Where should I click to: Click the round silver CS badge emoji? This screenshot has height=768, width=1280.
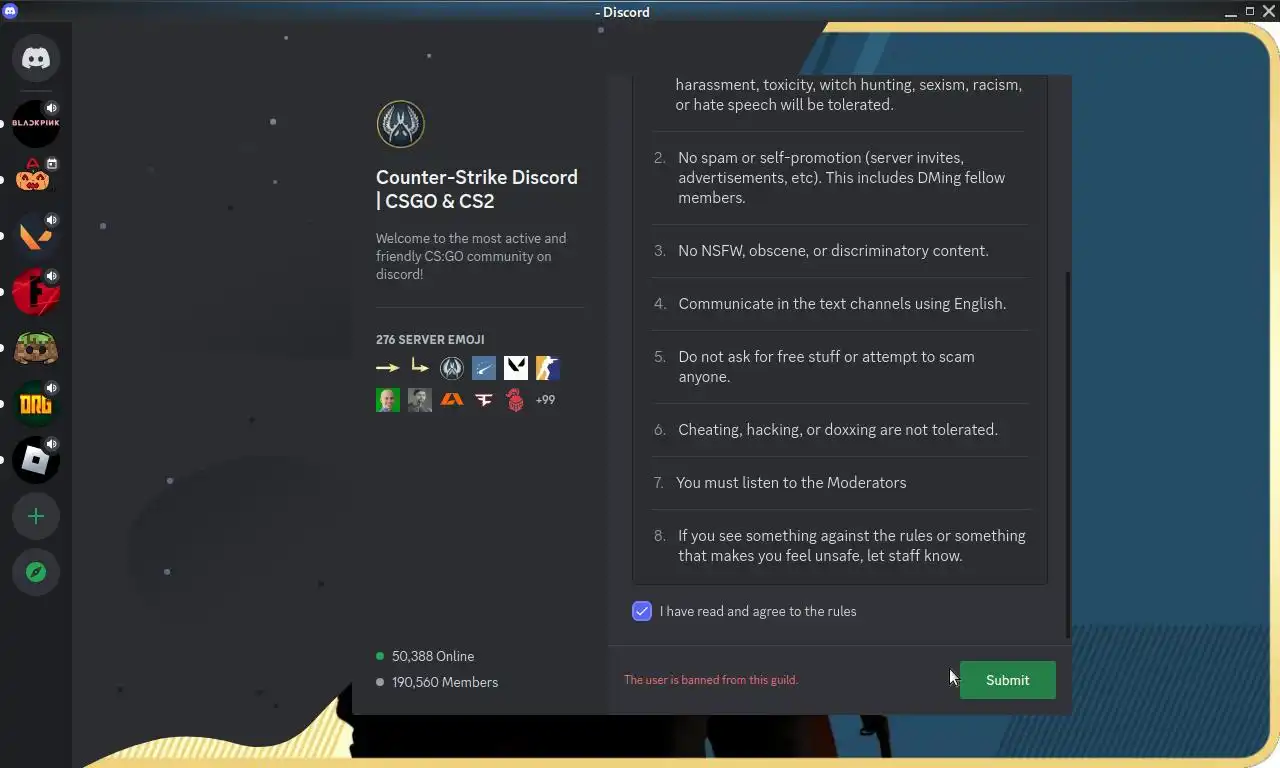point(452,368)
